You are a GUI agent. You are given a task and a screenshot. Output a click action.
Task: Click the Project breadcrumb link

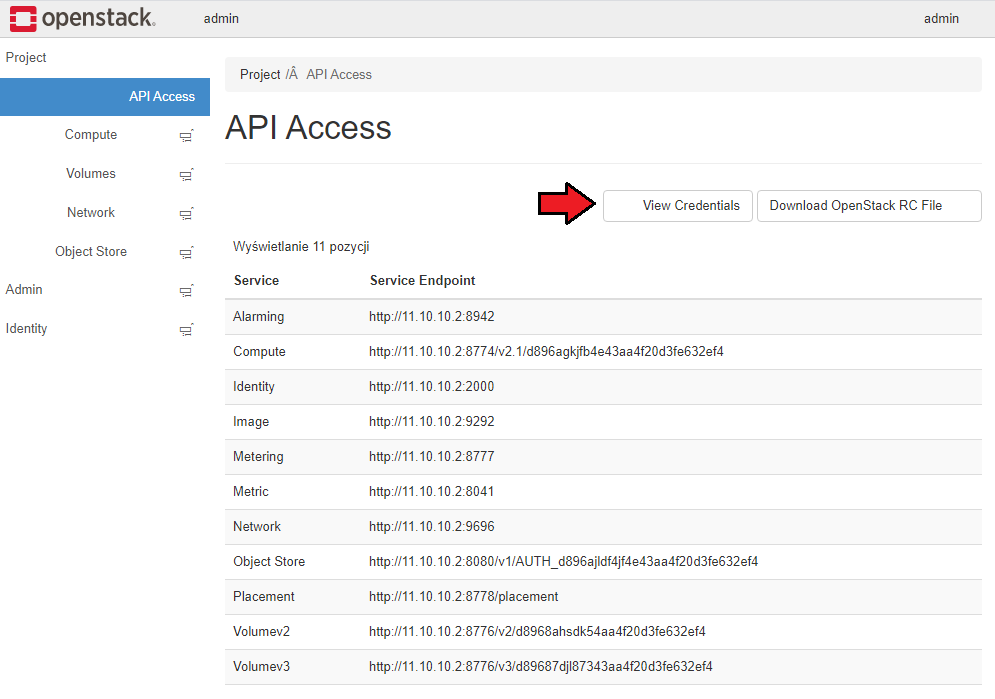tap(260, 74)
